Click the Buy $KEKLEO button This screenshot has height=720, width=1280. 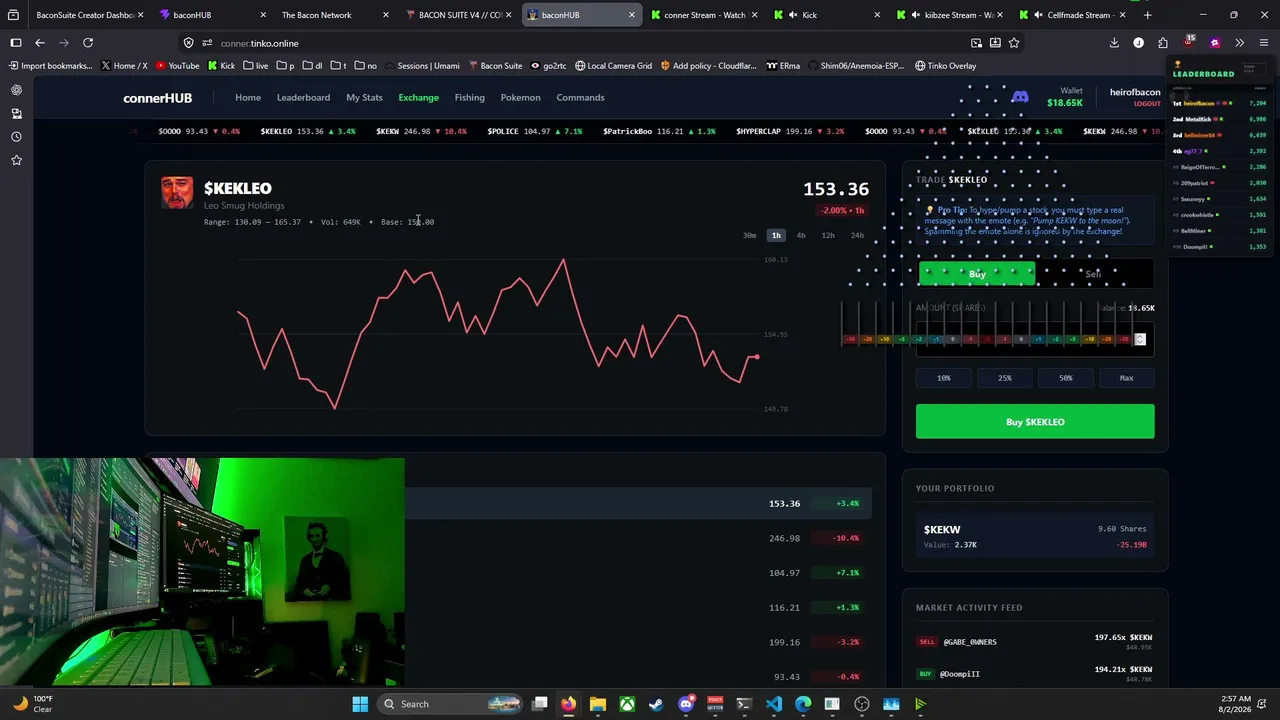click(x=1035, y=422)
